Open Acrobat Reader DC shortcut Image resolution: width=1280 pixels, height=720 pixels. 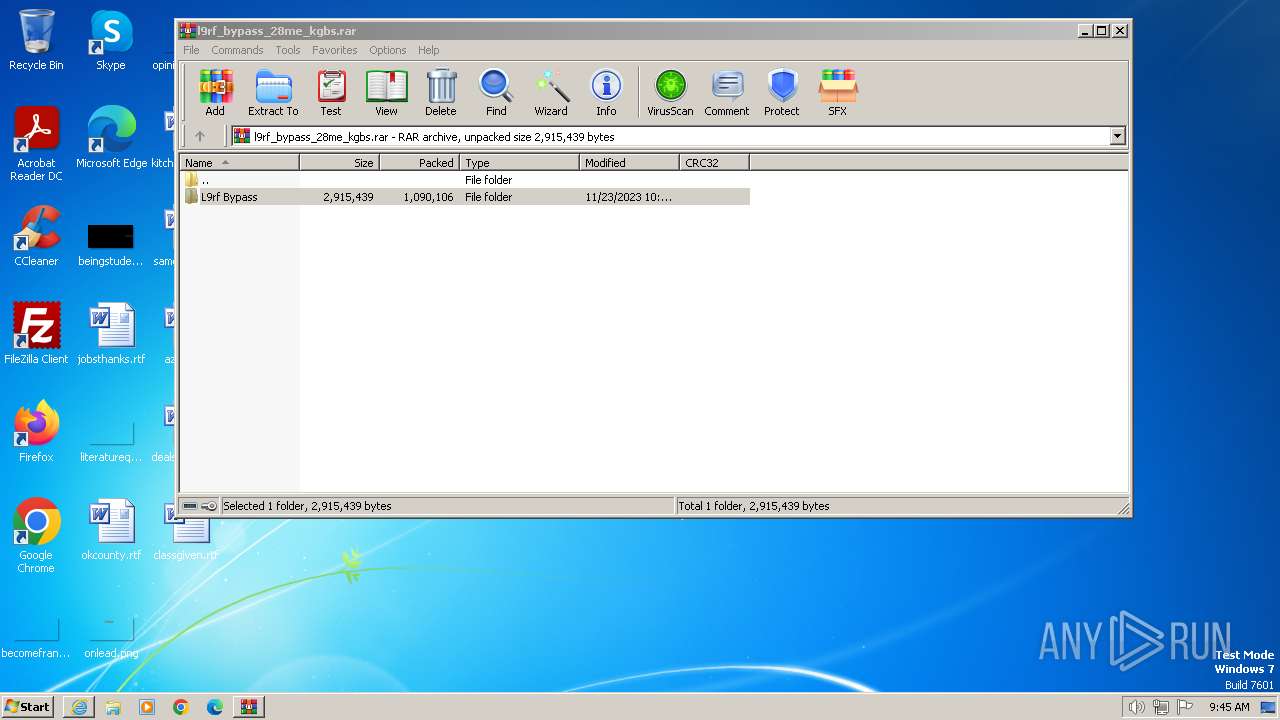coord(36,144)
